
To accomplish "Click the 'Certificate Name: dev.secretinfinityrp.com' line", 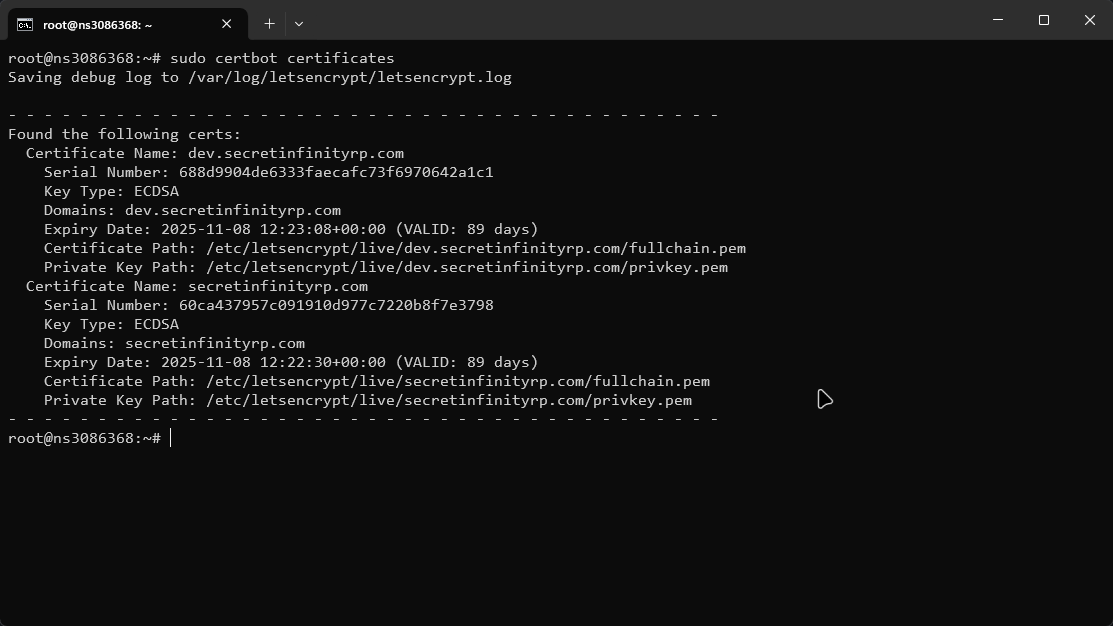I will (214, 153).
